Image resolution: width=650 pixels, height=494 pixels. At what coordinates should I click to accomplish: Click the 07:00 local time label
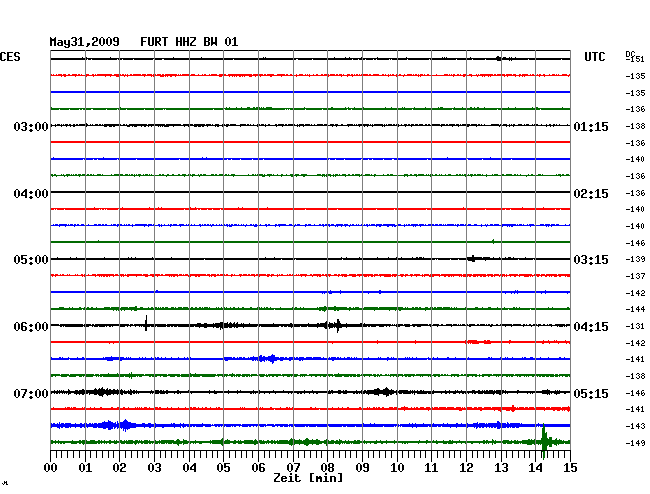point(31,393)
